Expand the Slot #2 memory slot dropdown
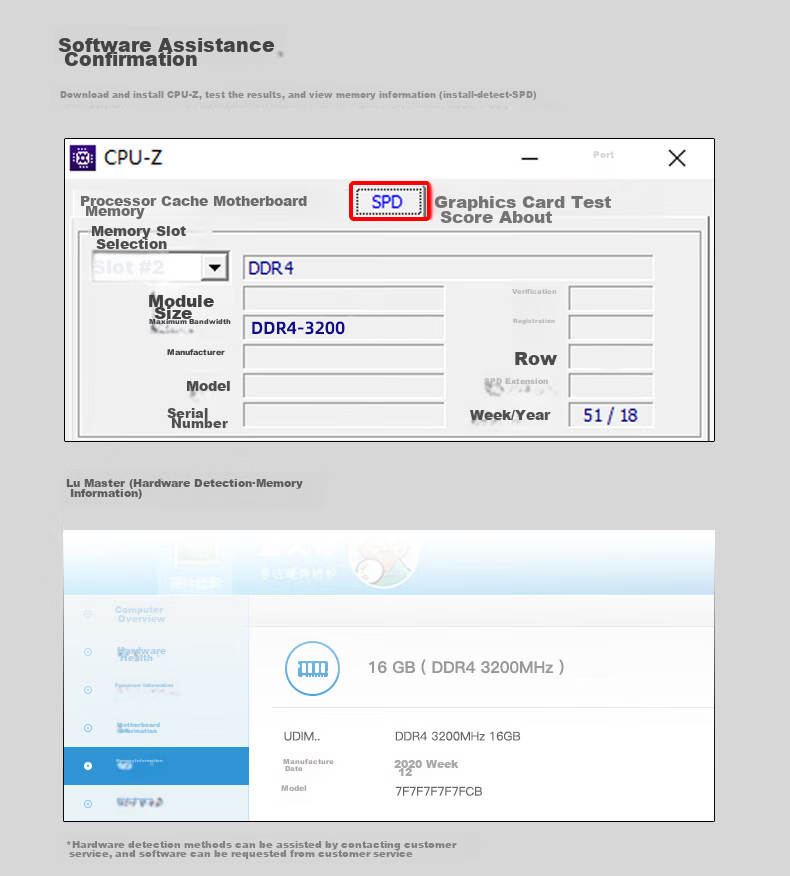The image size is (790, 876). (x=215, y=267)
